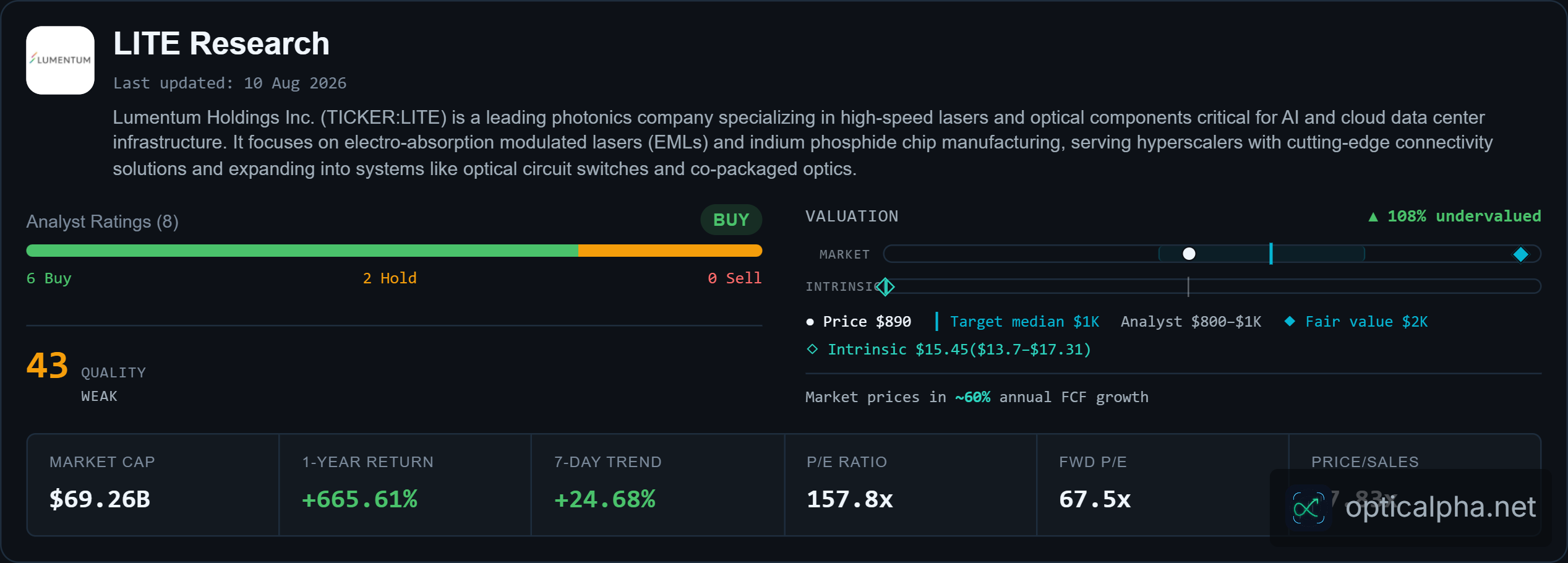
Task: Click the 'Target median $1K' legend entry
Action: [x=1017, y=322]
